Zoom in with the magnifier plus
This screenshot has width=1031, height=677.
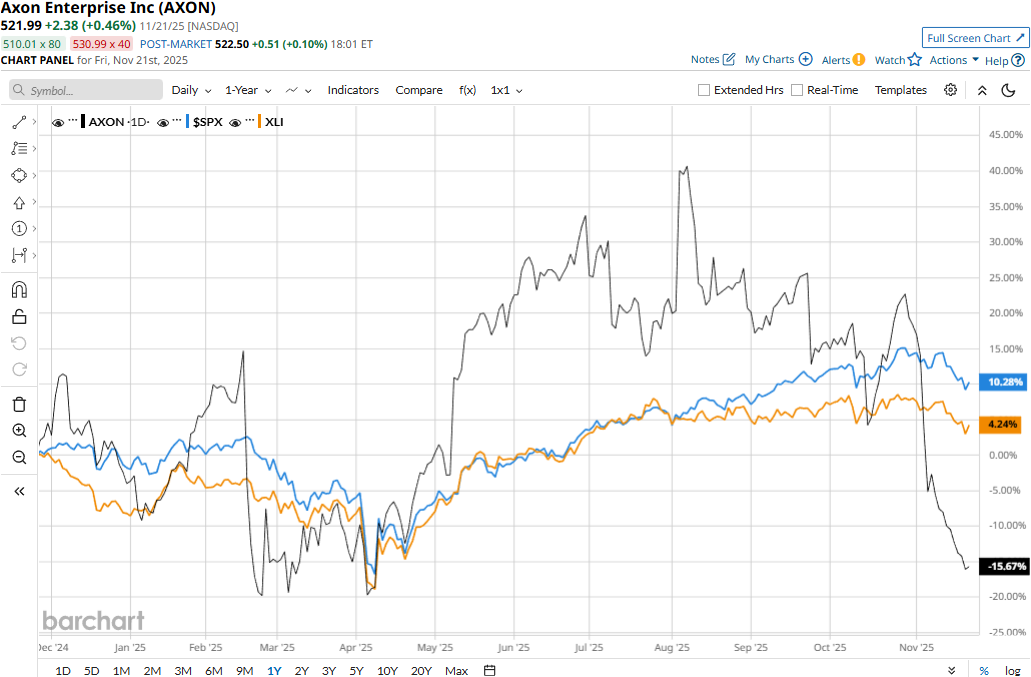pos(19,431)
